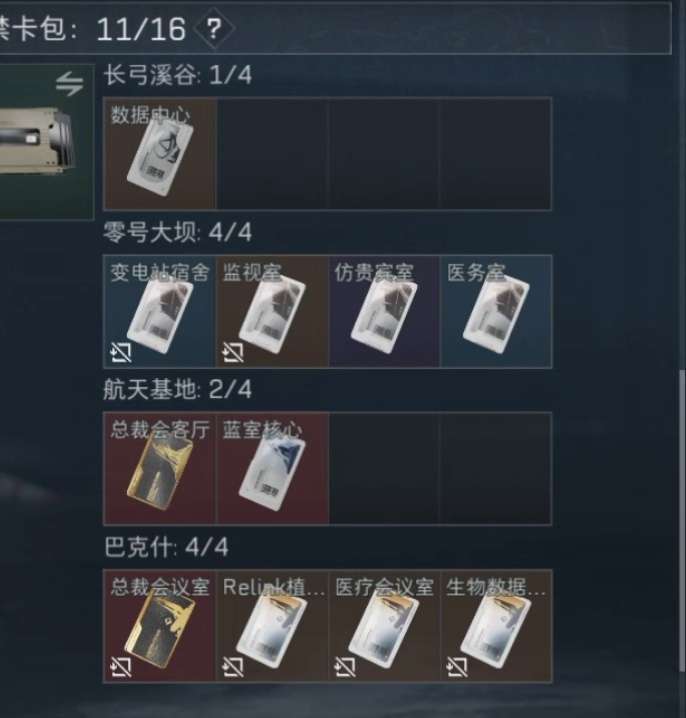Select the gold 总裁会议室 keycard
686x718 pixels.
click(160, 626)
